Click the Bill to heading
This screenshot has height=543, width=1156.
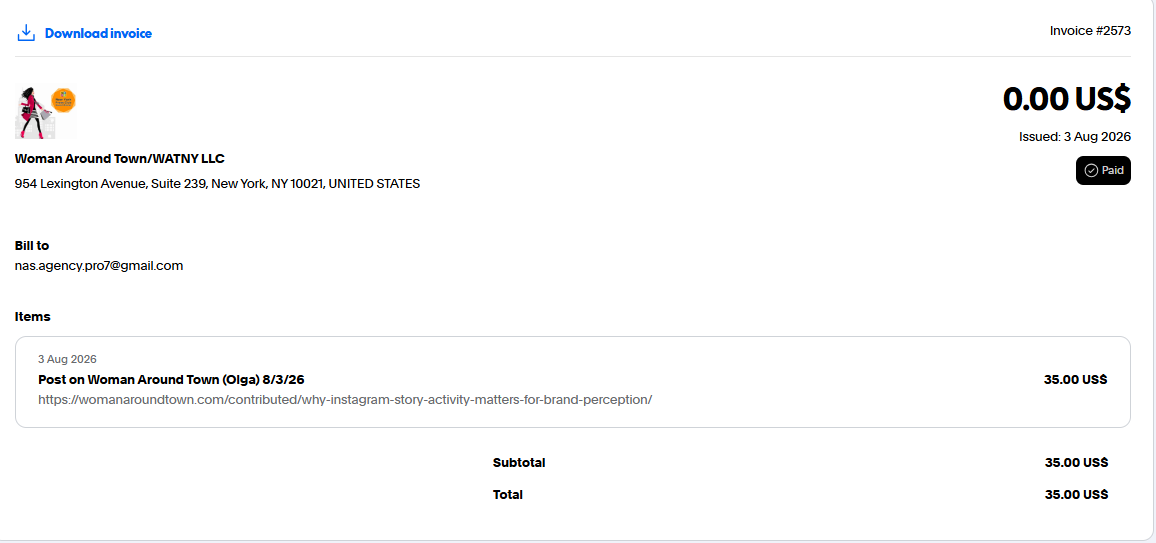click(32, 245)
